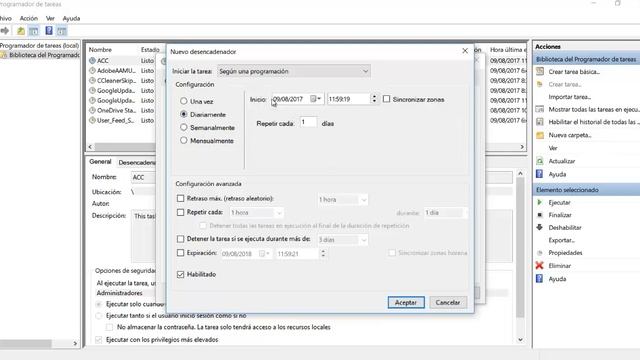Open the durante 1 día dropdown

coord(446,213)
